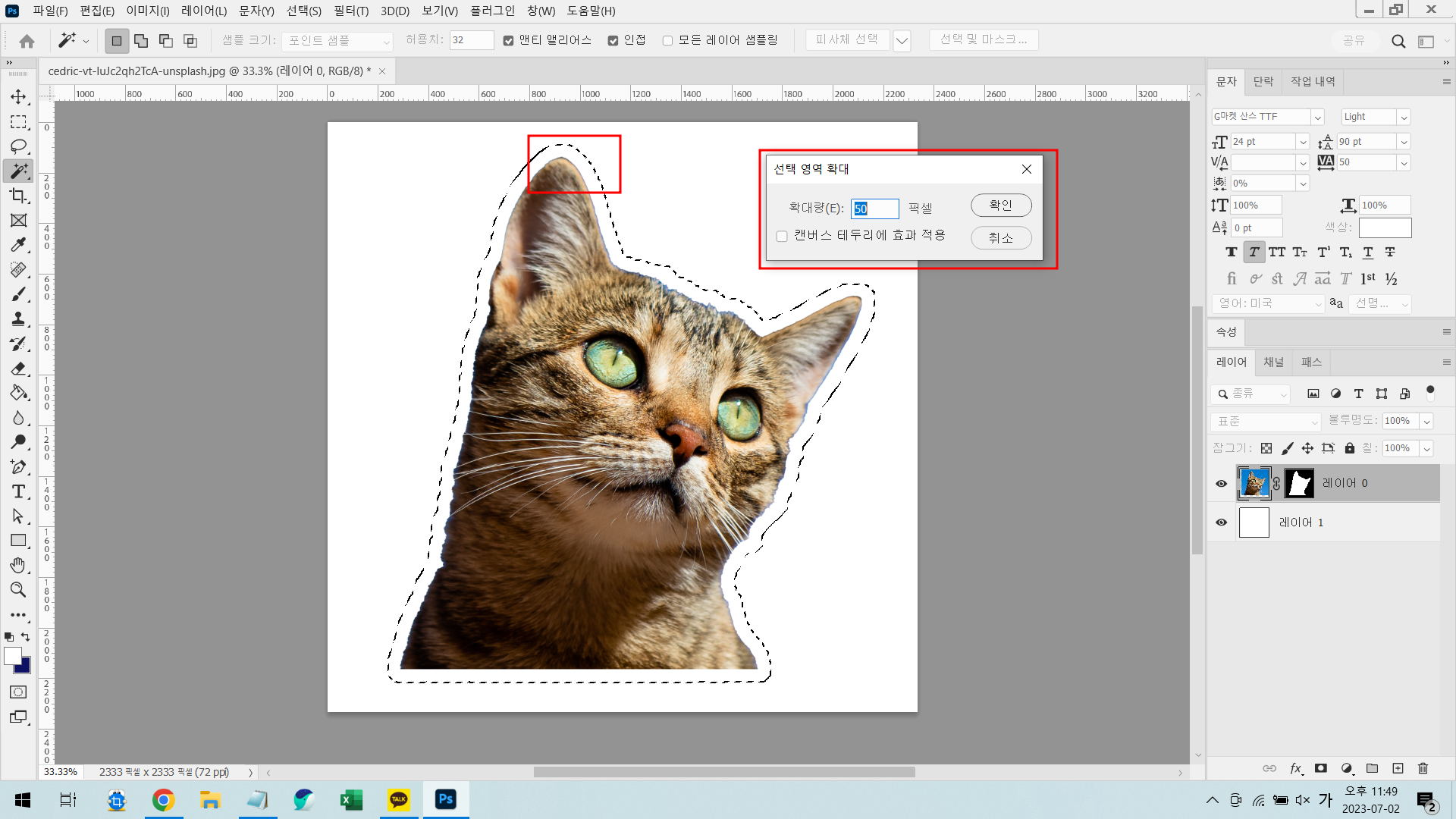This screenshot has width=1456, height=819.
Task: Select the Eraser tool
Action: point(18,369)
